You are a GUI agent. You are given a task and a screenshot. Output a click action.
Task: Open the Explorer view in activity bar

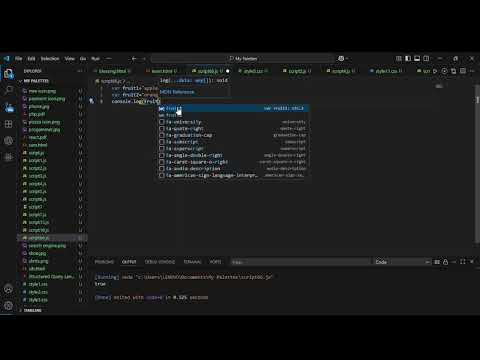pos(9,74)
